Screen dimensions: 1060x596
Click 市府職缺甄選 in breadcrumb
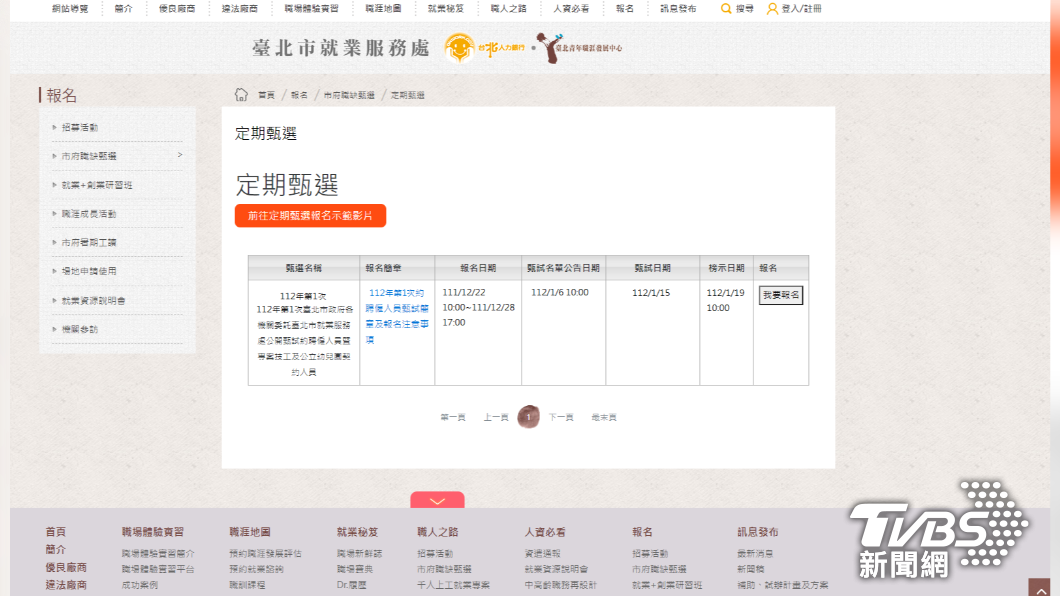tap(349, 95)
